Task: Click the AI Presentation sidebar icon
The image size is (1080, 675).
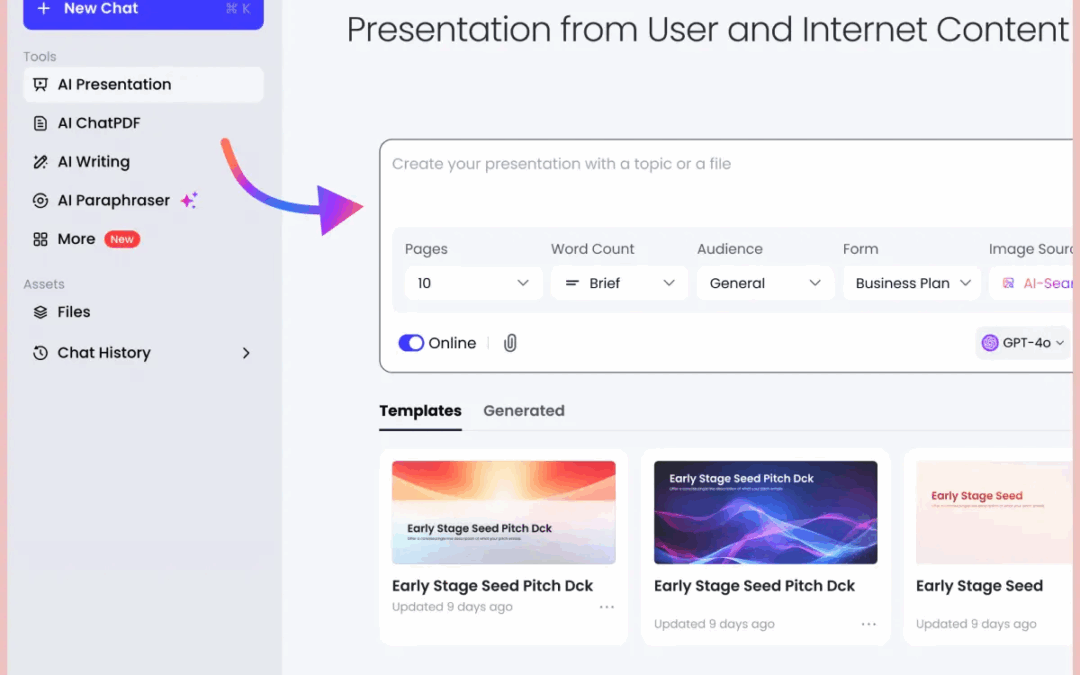Action: tap(40, 85)
